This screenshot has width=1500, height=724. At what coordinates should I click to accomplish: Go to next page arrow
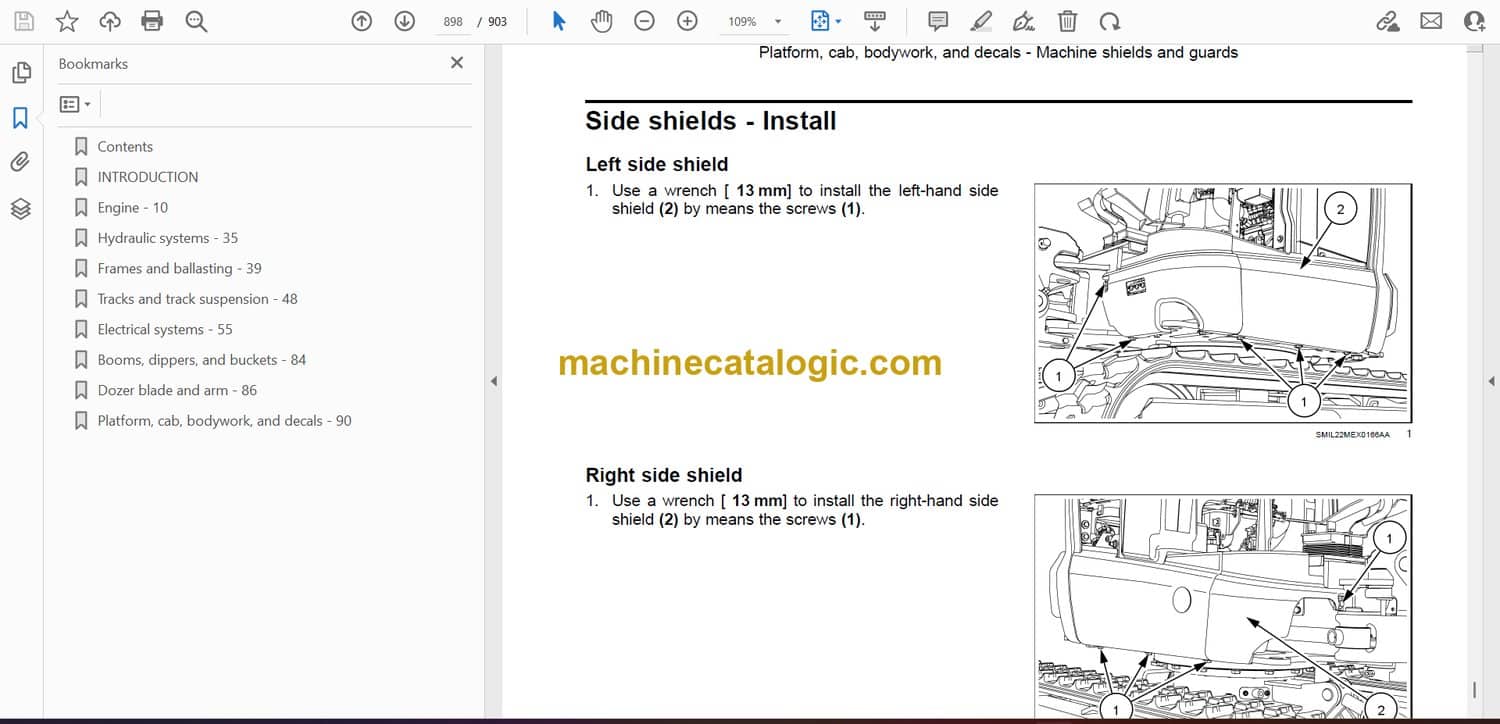click(404, 21)
